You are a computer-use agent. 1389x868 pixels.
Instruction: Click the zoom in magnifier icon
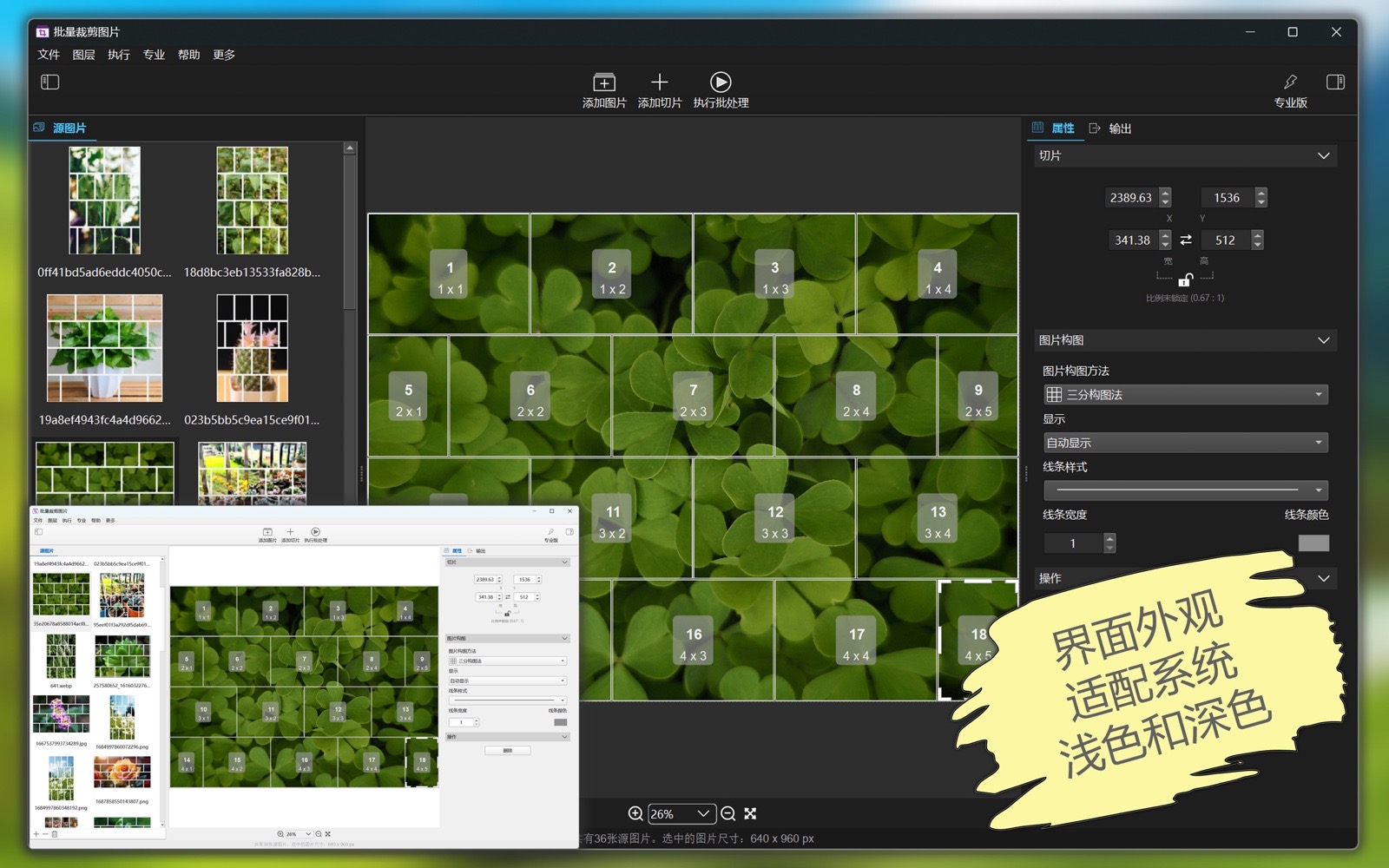(635, 813)
